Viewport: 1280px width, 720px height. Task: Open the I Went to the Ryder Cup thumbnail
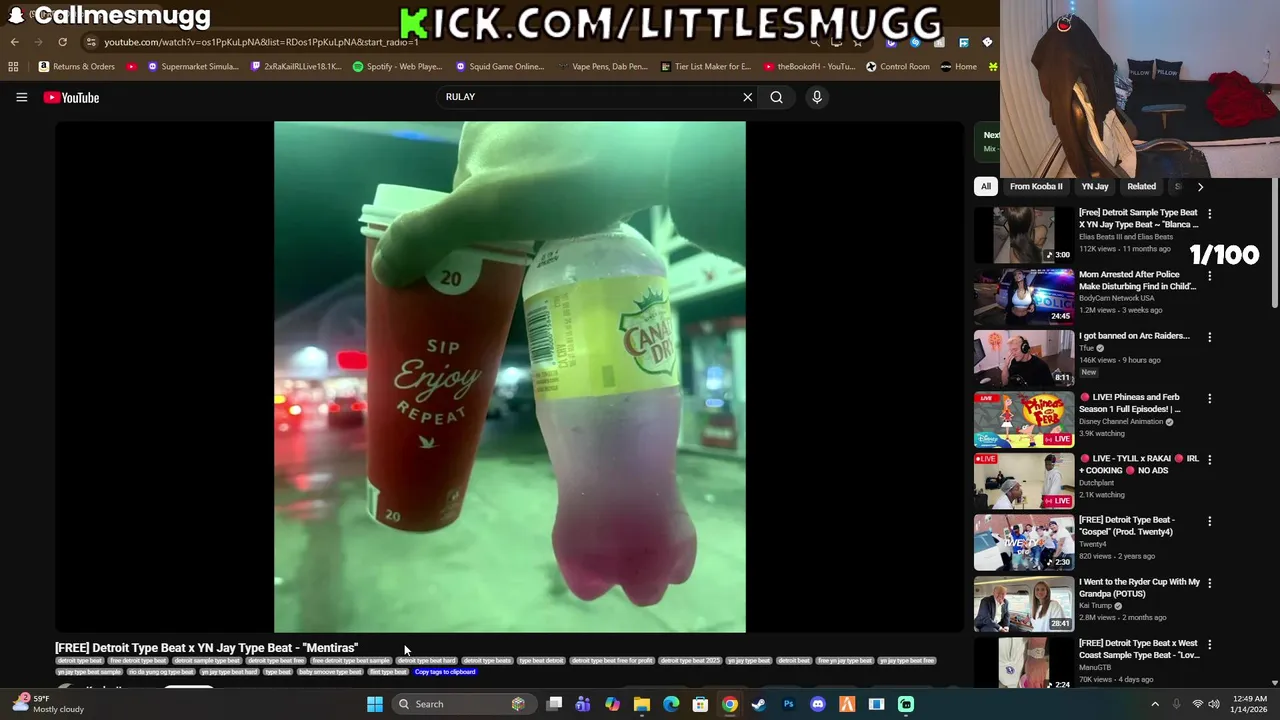point(1024,603)
